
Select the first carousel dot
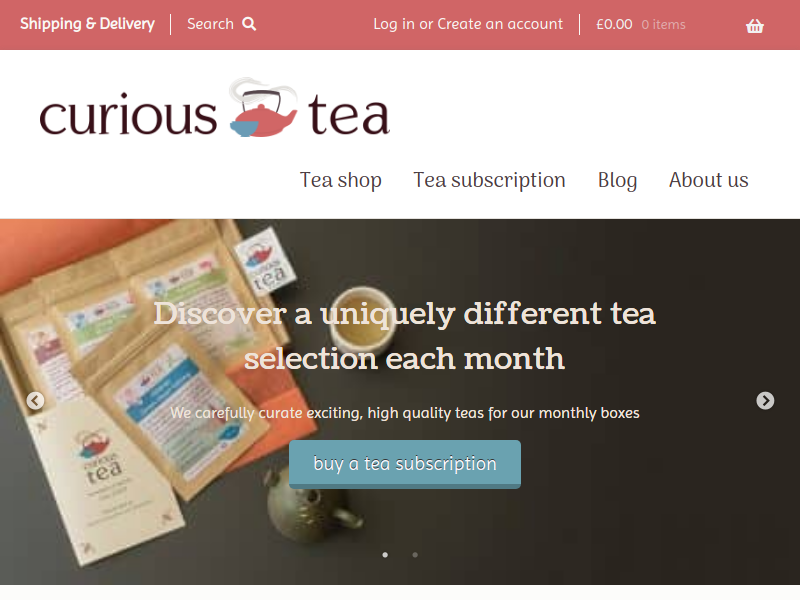point(385,555)
